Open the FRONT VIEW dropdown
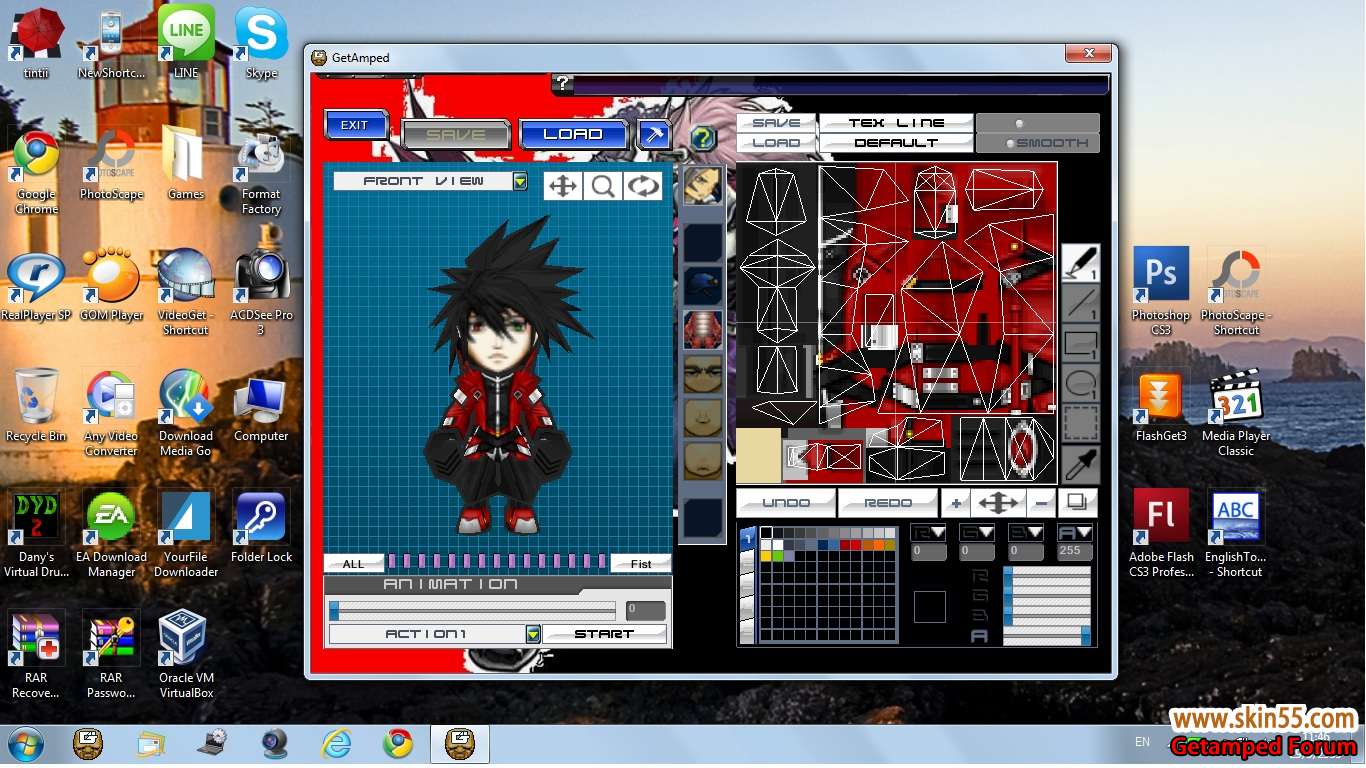The height and width of the screenshot is (768, 1366). 519,181
